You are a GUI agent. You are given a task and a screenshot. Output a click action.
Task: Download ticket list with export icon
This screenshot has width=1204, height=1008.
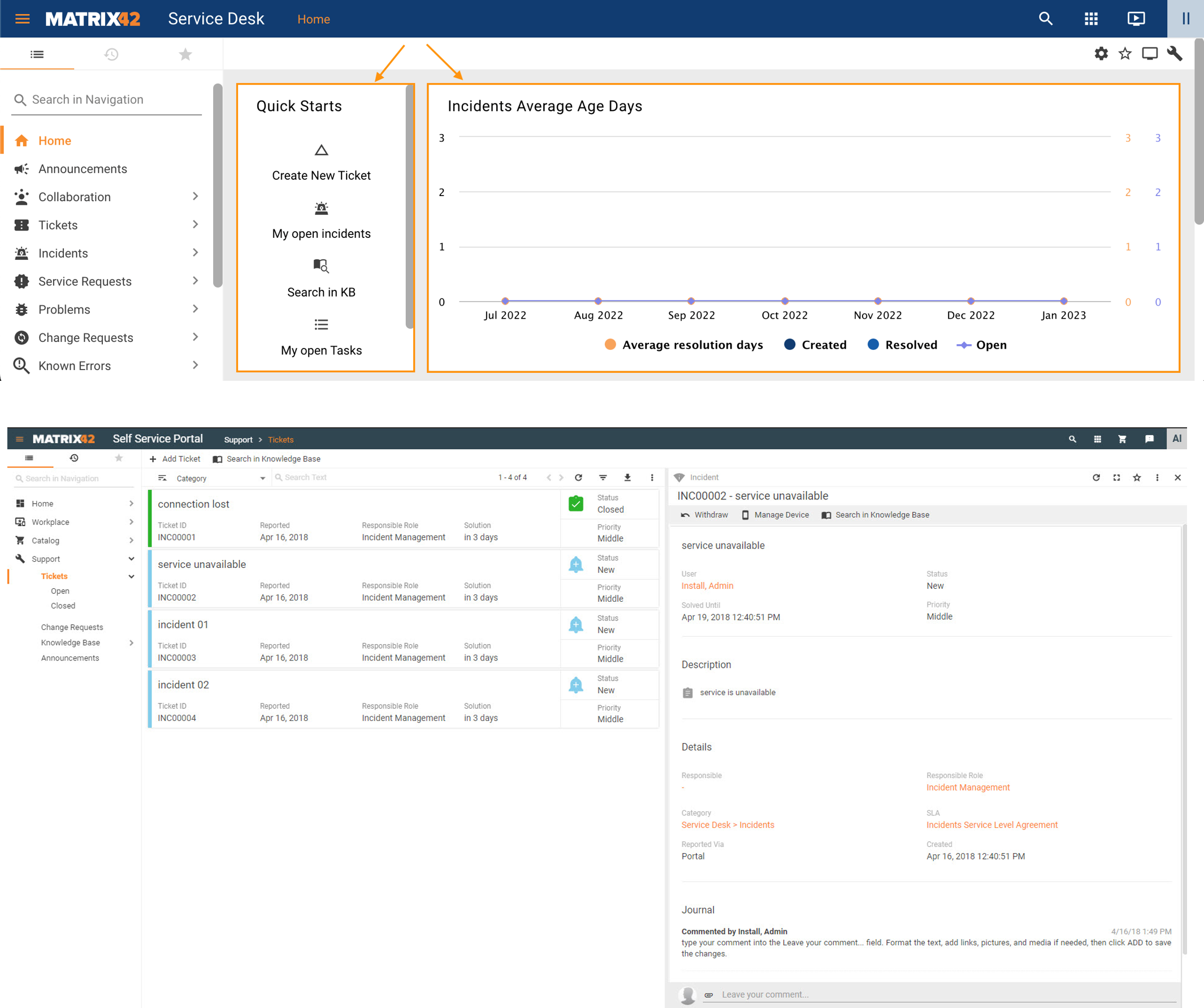tap(627, 477)
